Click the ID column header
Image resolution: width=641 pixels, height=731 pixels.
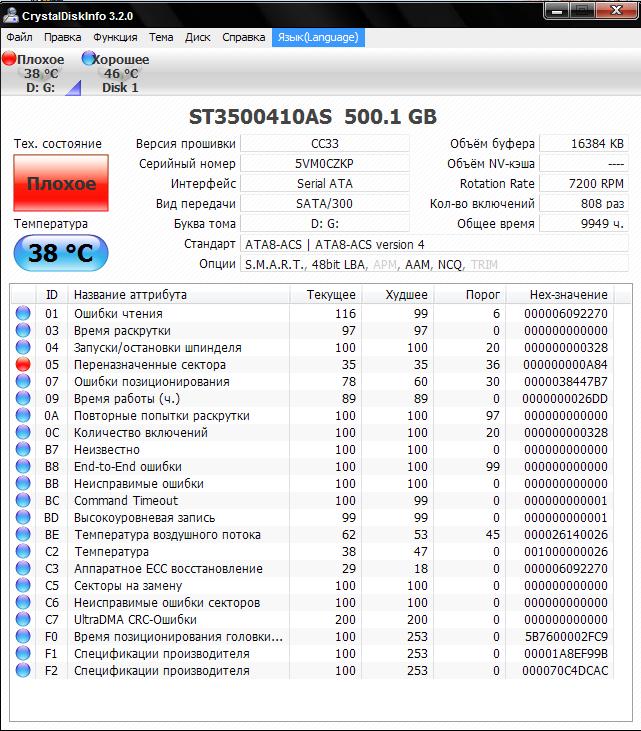tap(52, 295)
